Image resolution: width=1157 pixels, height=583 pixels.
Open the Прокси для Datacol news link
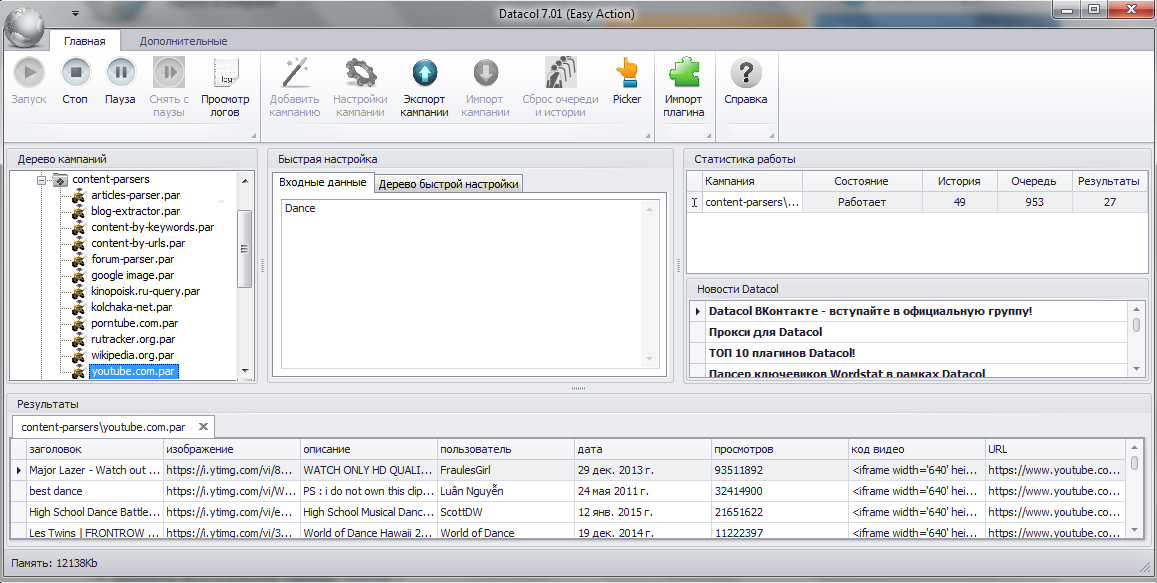point(765,332)
